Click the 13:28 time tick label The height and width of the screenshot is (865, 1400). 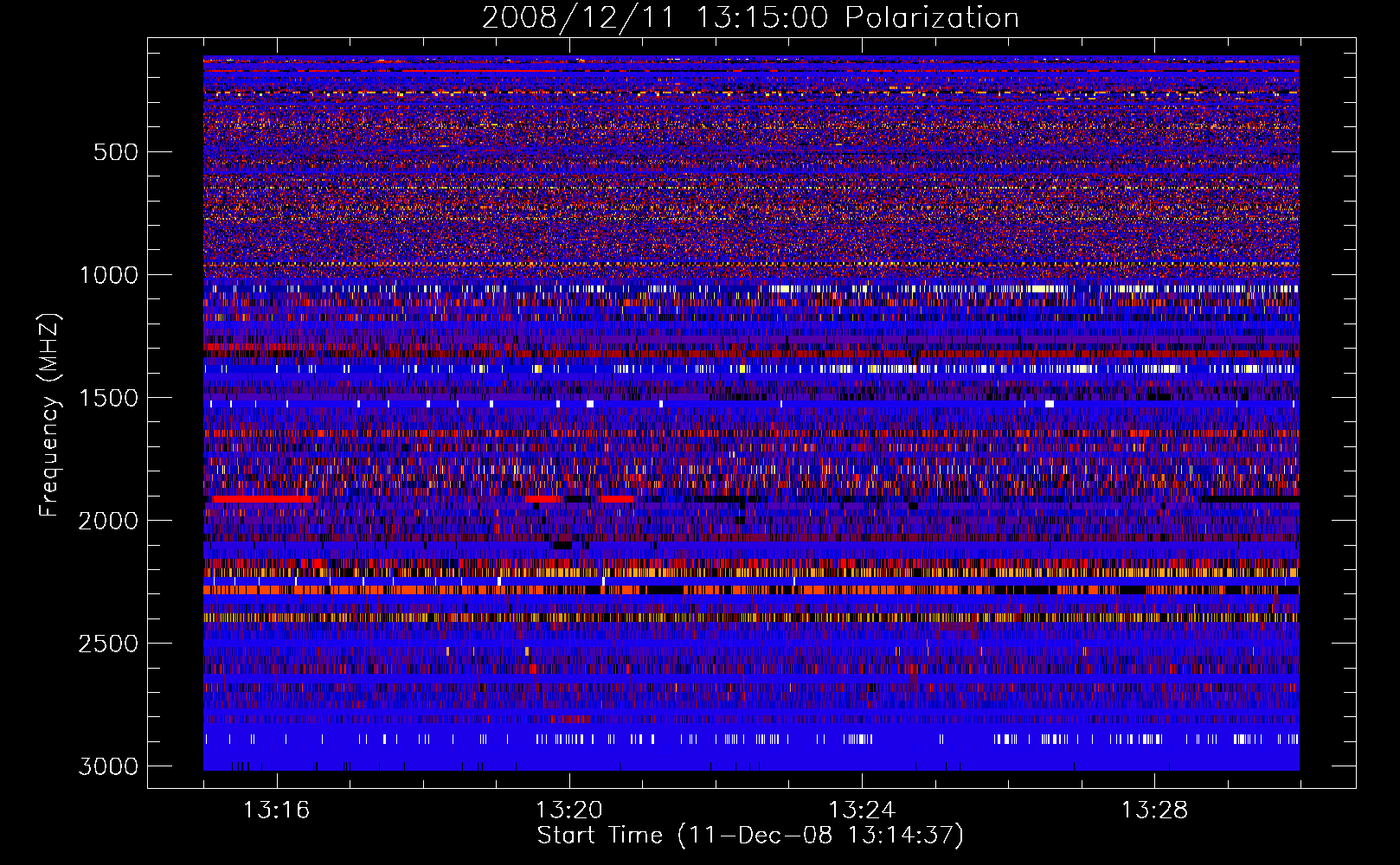click(x=1155, y=811)
